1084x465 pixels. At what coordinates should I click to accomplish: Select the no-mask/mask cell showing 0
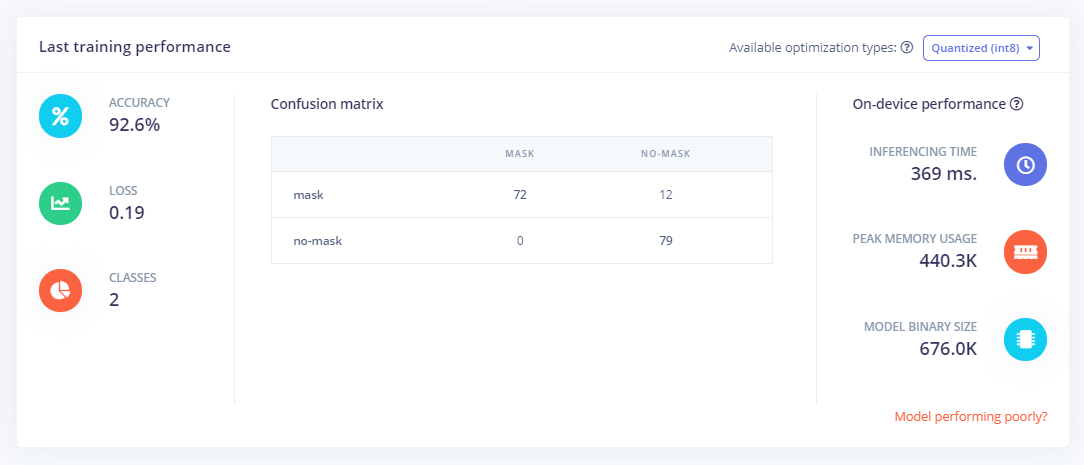point(520,241)
